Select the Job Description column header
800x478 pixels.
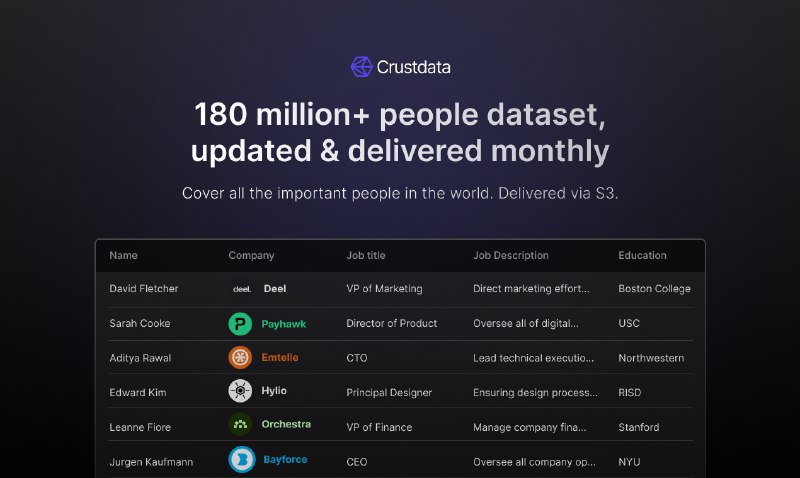click(510, 256)
